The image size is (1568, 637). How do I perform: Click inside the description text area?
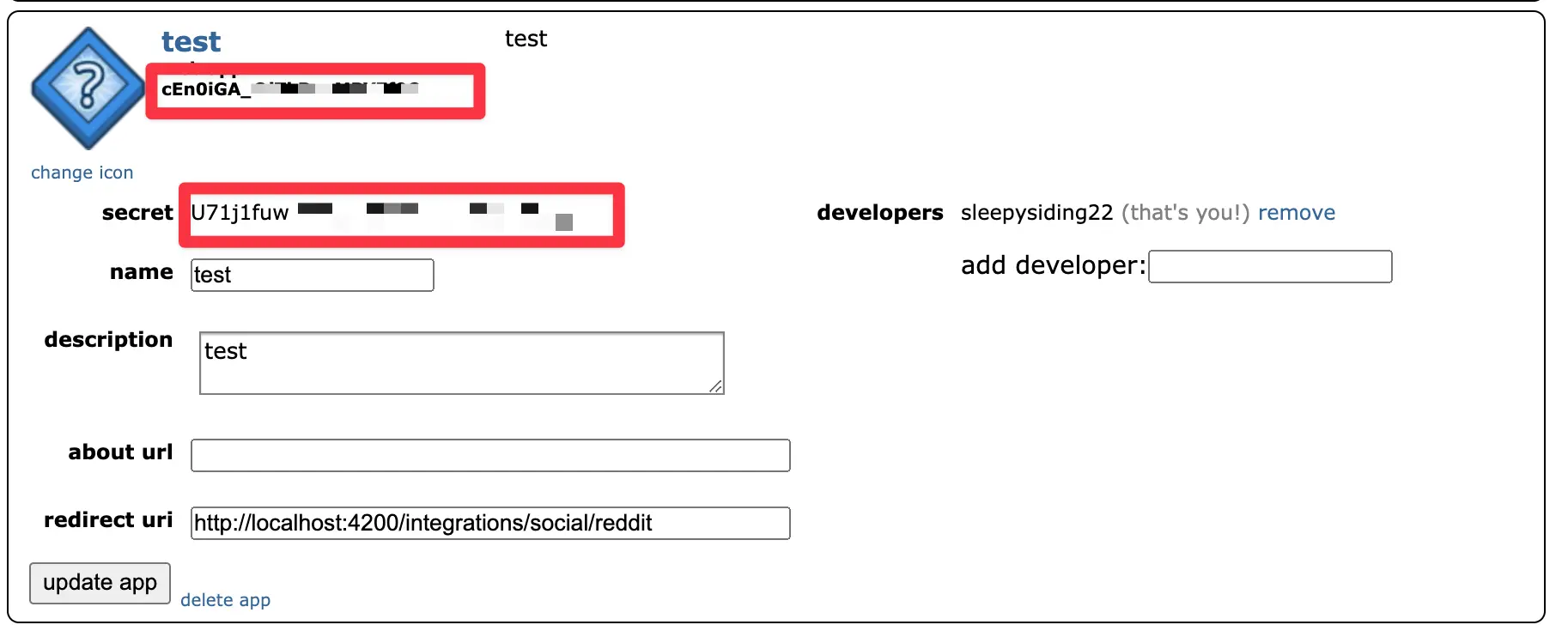pos(461,362)
